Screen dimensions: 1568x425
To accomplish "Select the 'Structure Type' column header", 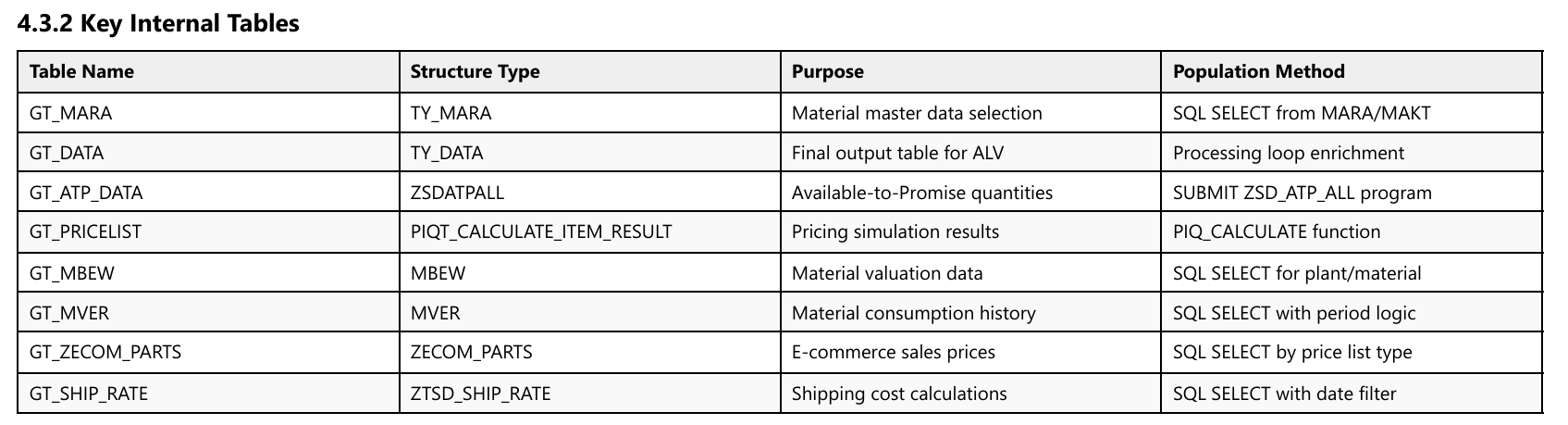I will (x=475, y=71).
